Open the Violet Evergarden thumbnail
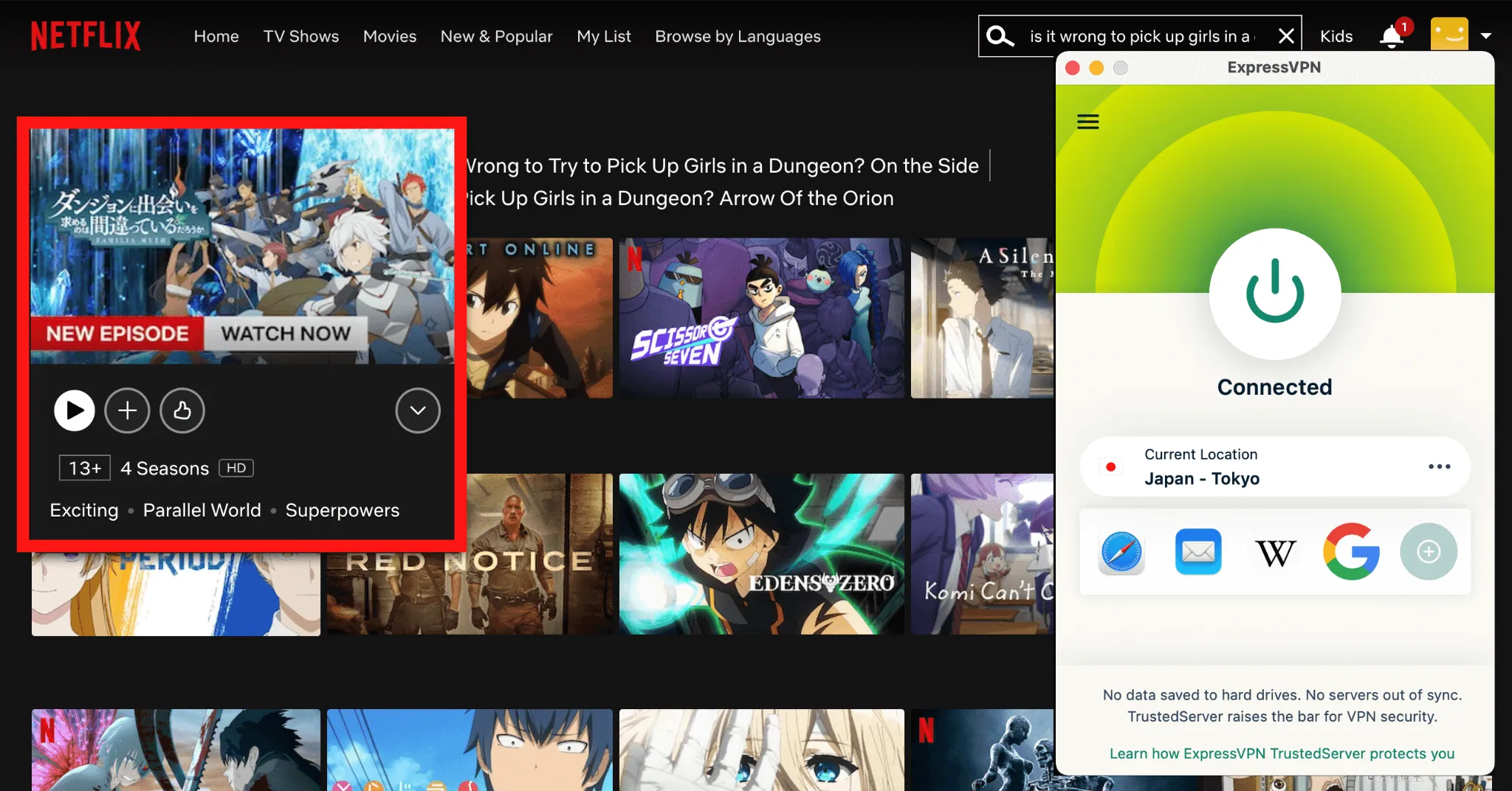This screenshot has height=791, width=1512. tap(761, 749)
